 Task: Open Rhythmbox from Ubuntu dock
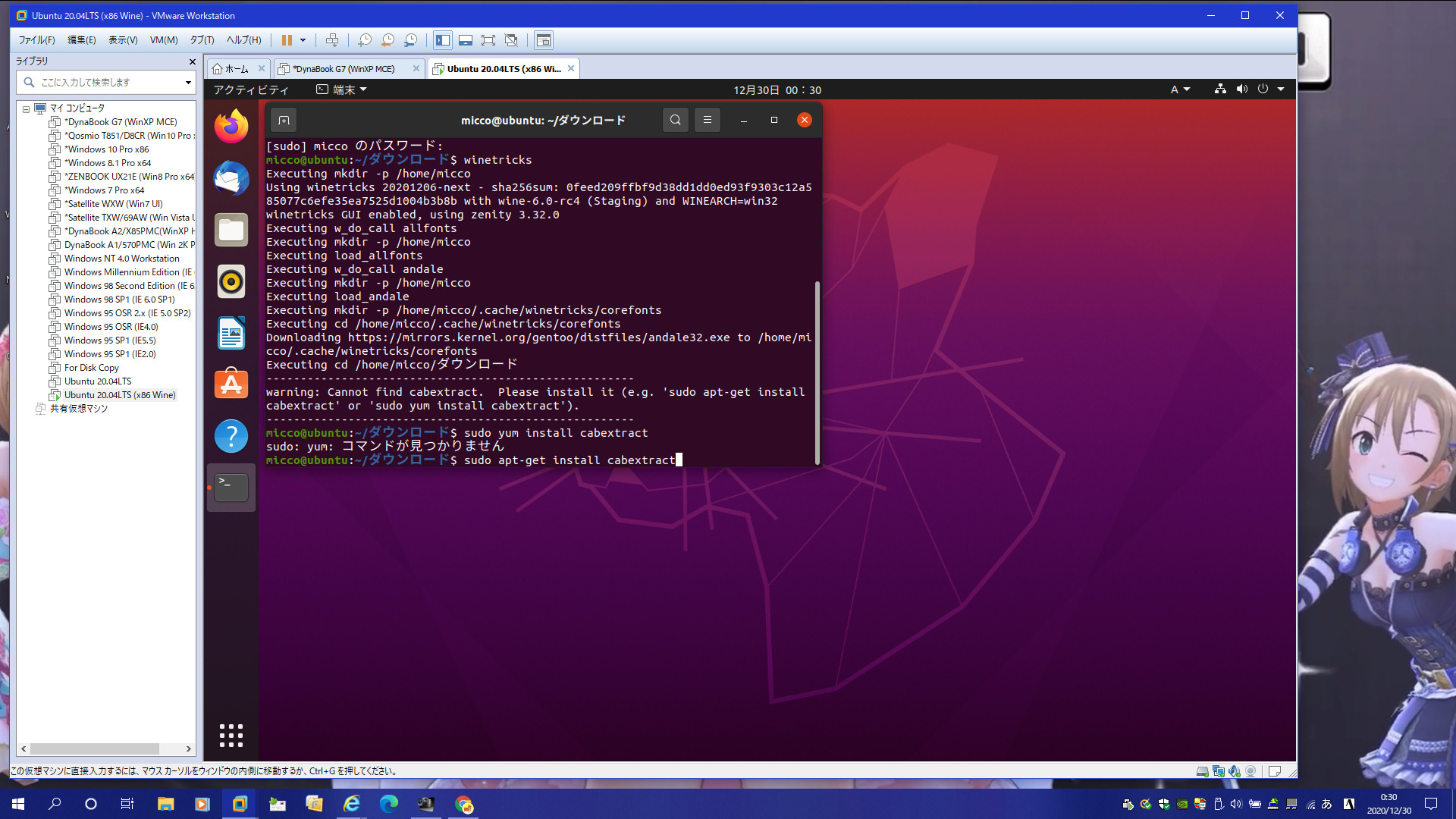(x=231, y=281)
